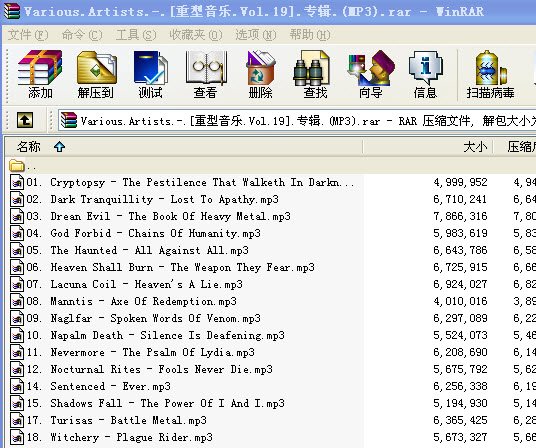
Task: Select the parent folder '..' icon
Action: 17,166
